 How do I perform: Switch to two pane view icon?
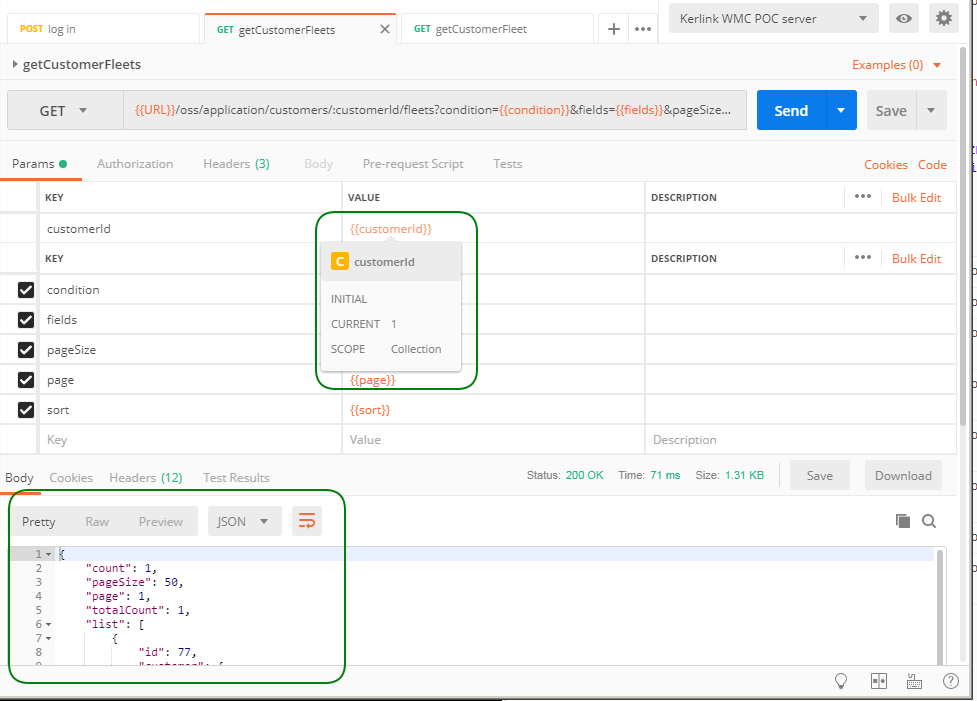pyautogui.click(x=879, y=681)
